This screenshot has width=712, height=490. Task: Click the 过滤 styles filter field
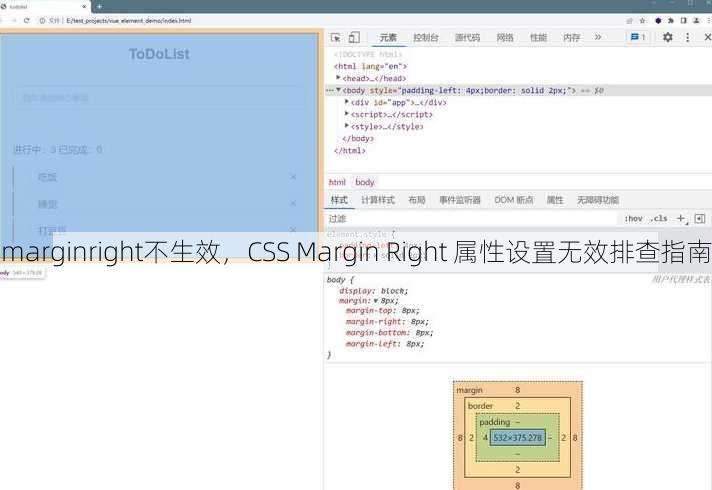[472, 219]
